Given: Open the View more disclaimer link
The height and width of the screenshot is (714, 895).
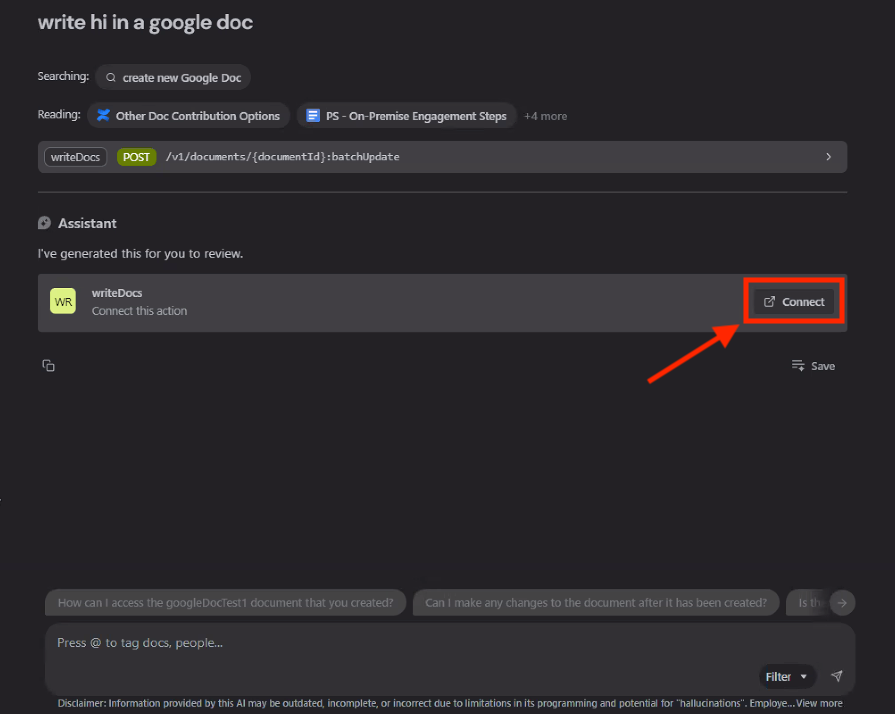Looking at the screenshot, I should (x=819, y=703).
